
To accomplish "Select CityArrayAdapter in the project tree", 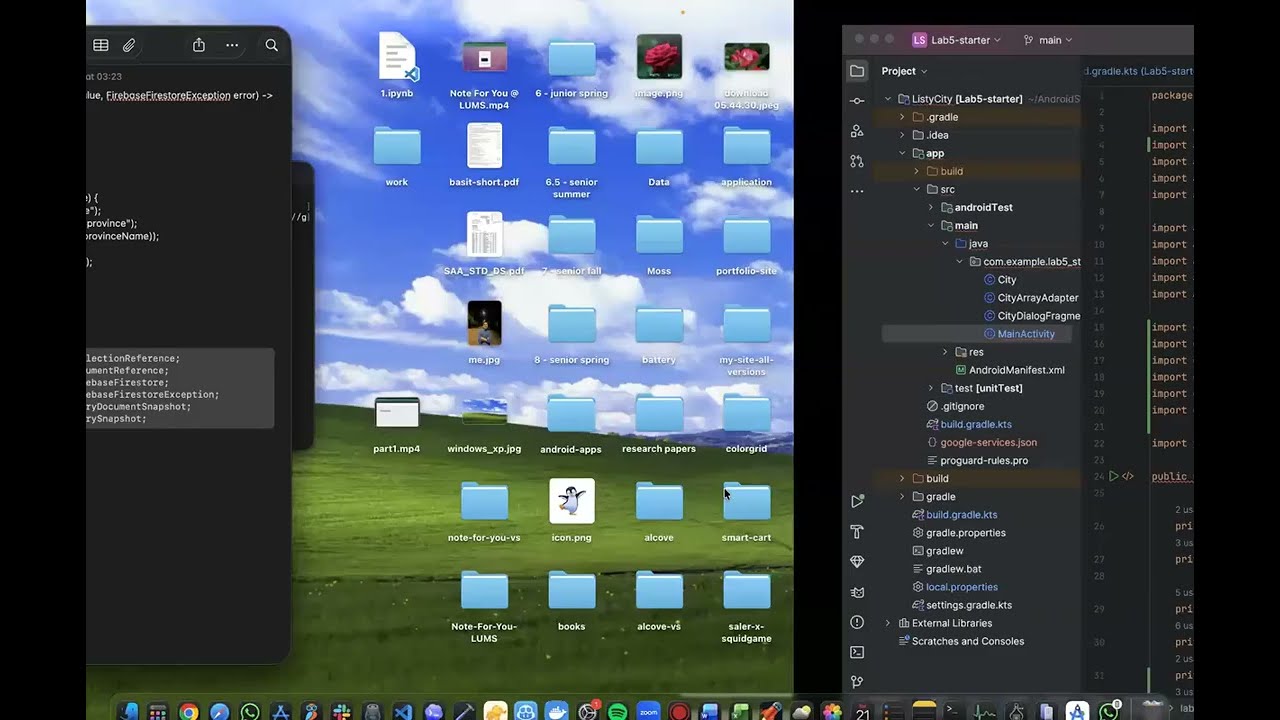I will point(1031,297).
